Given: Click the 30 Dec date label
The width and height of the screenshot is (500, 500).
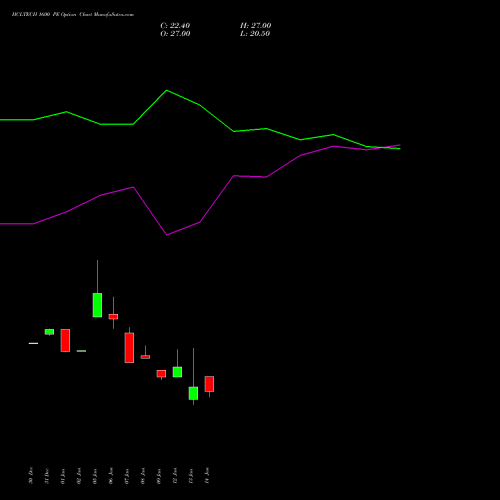Looking at the screenshot, I should [x=31, y=475].
